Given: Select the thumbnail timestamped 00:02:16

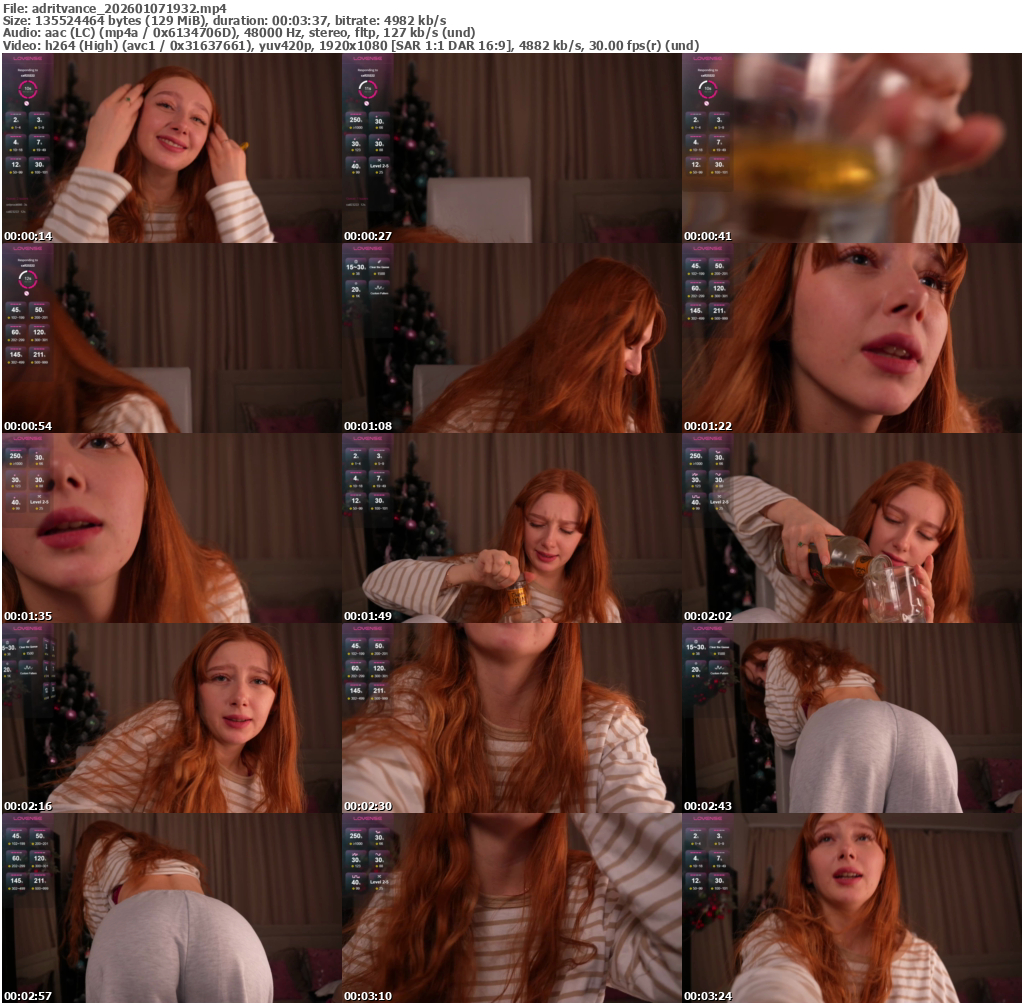Looking at the screenshot, I should click(x=172, y=718).
